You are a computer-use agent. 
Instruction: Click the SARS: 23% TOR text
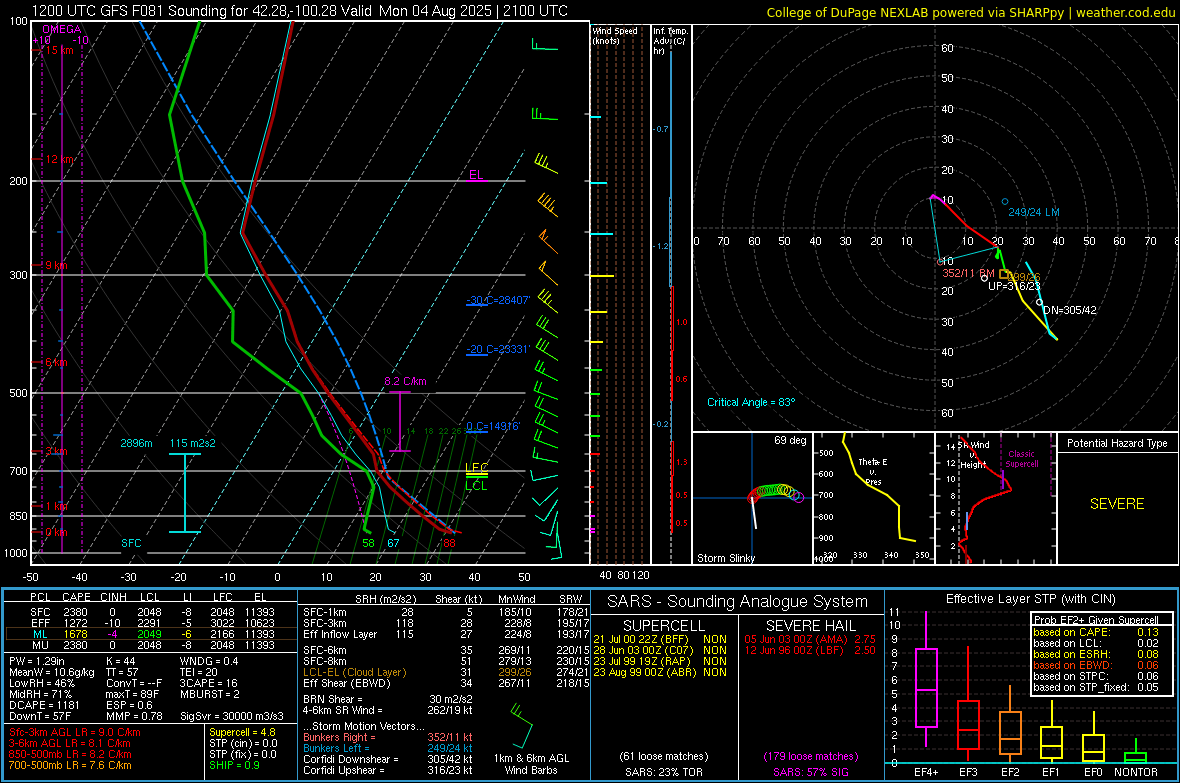point(663,772)
